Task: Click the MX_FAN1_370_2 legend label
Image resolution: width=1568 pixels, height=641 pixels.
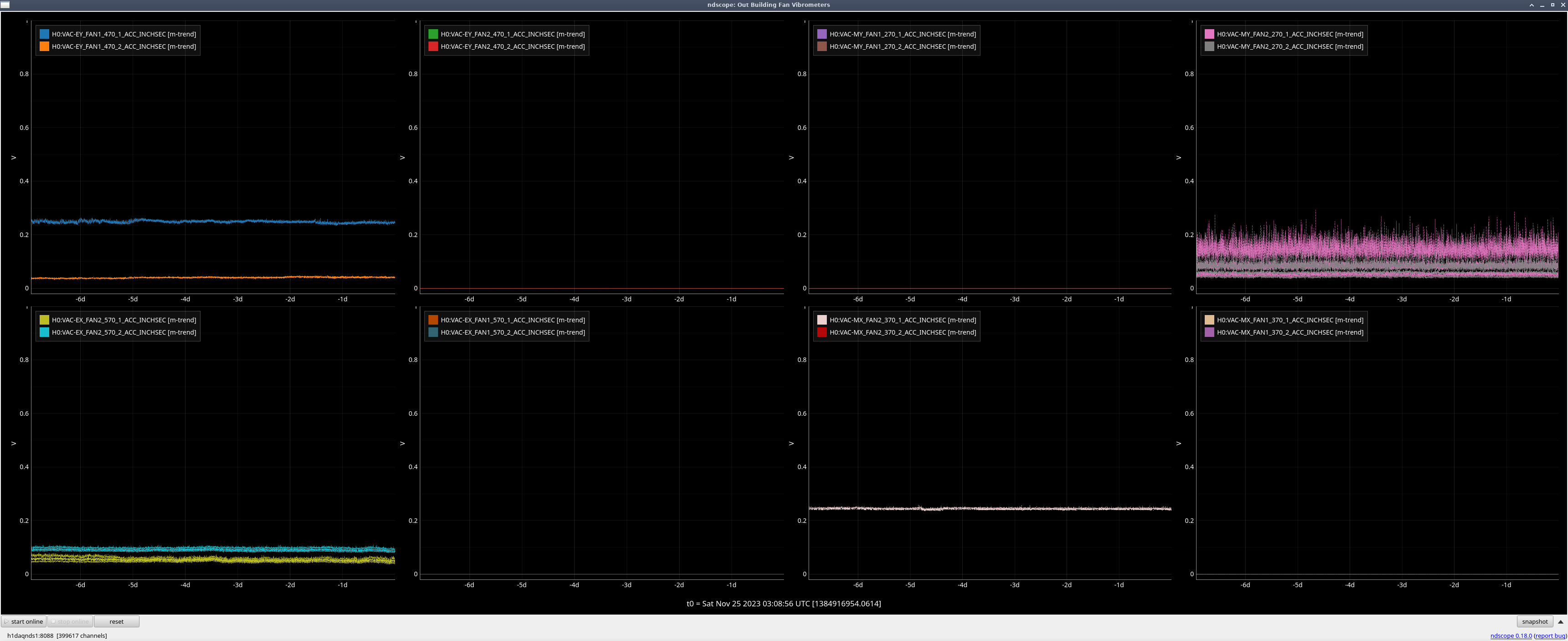Action: point(1289,332)
